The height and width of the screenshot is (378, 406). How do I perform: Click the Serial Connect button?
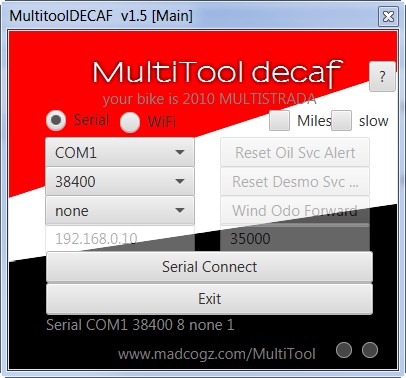click(x=209, y=267)
